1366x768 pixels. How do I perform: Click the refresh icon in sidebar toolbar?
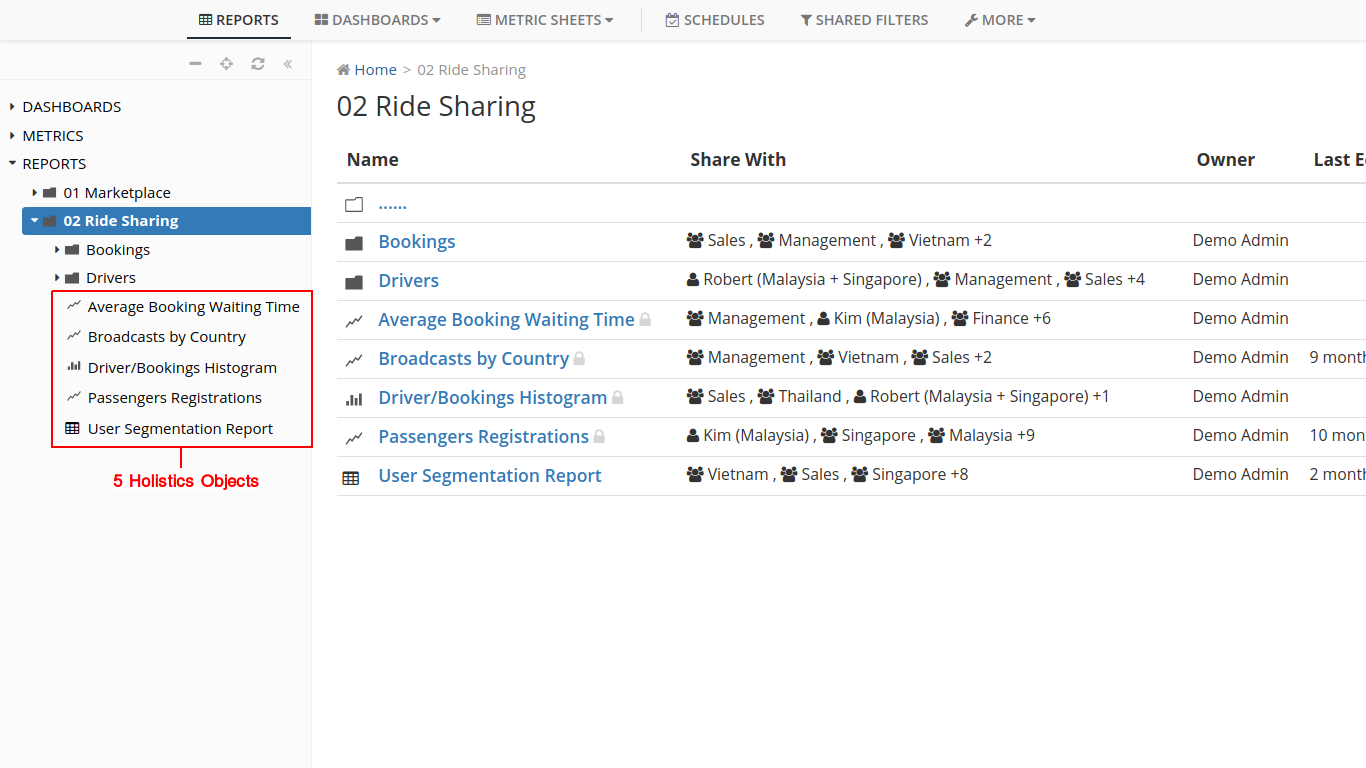tap(258, 64)
